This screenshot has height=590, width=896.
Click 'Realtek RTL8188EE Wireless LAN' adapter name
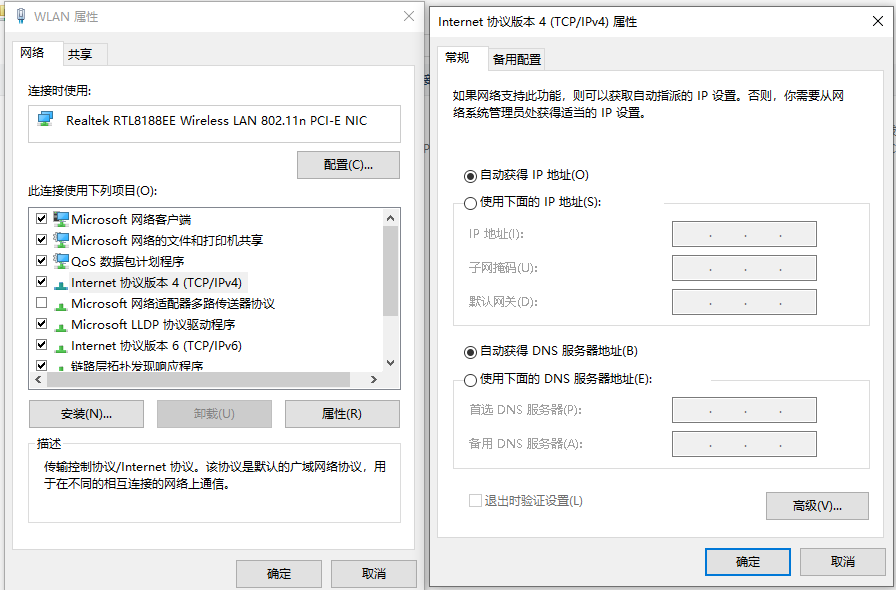point(217,121)
